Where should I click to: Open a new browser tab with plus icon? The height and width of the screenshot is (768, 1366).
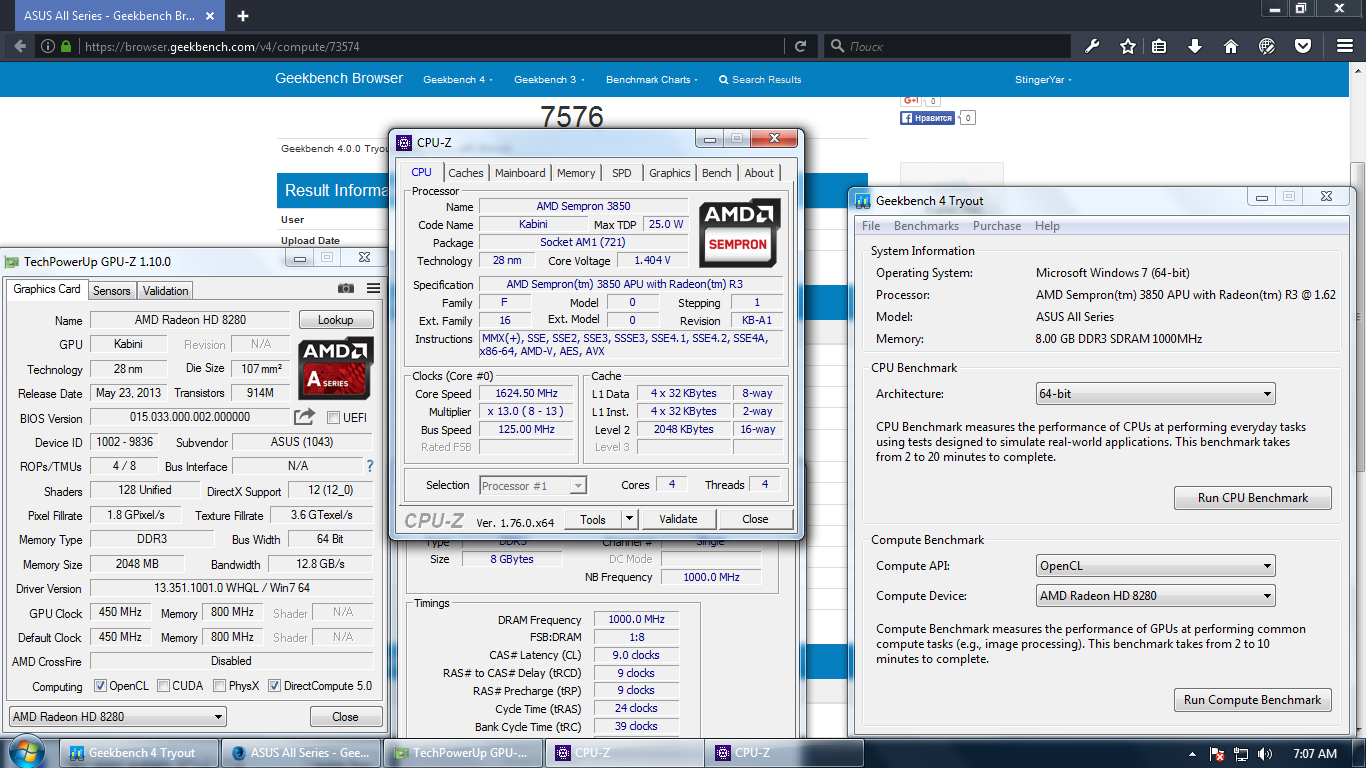pyautogui.click(x=243, y=16)
